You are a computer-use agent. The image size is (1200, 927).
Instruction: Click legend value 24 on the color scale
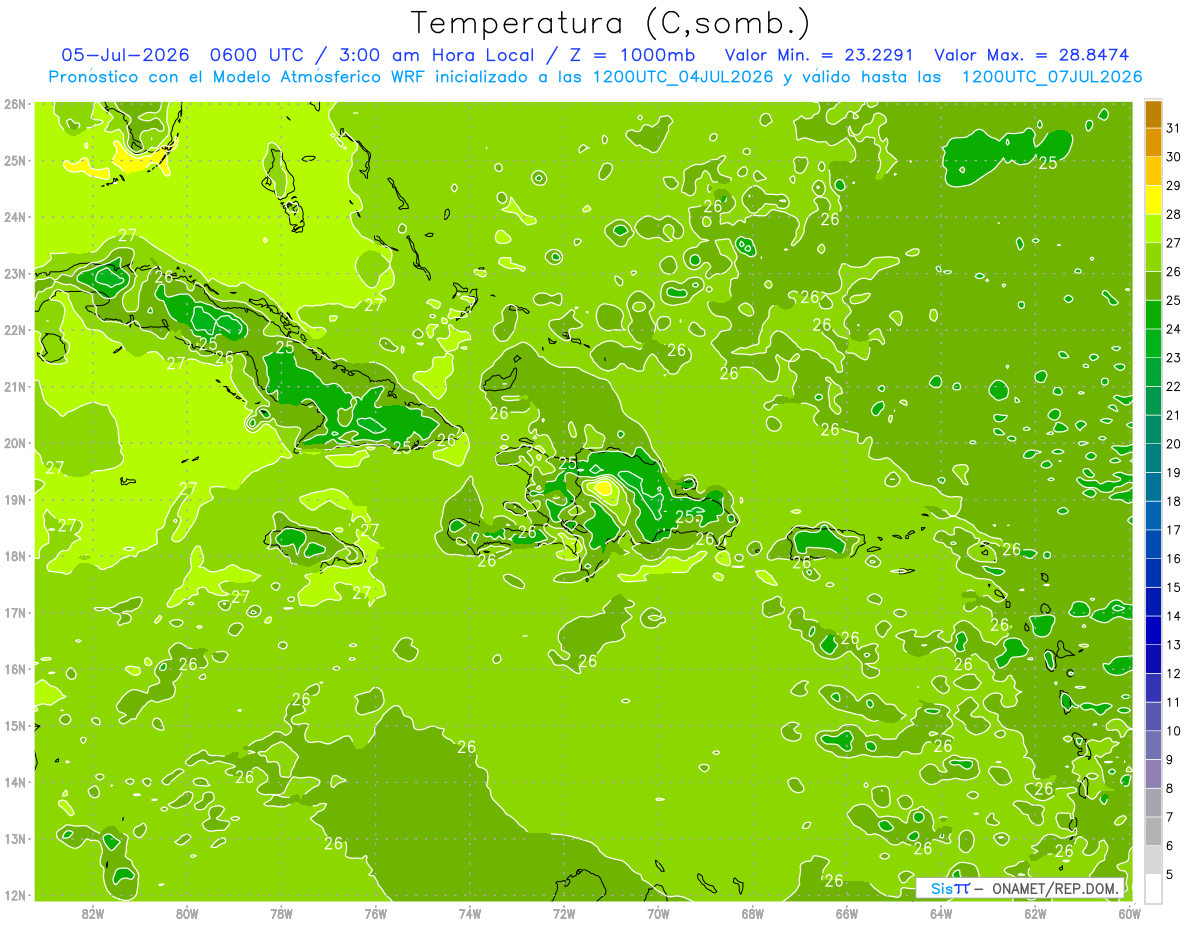[1173, 329]
